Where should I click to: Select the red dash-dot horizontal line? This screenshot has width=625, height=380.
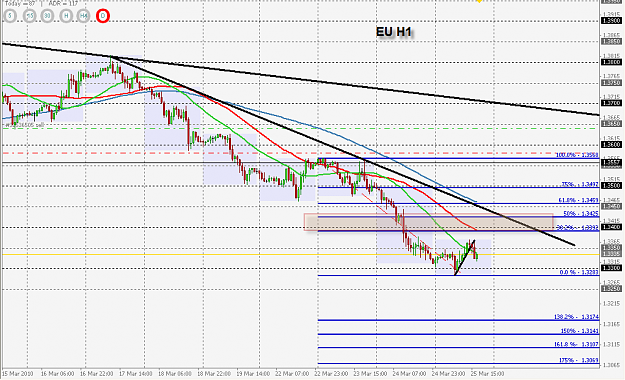(300, 153)
